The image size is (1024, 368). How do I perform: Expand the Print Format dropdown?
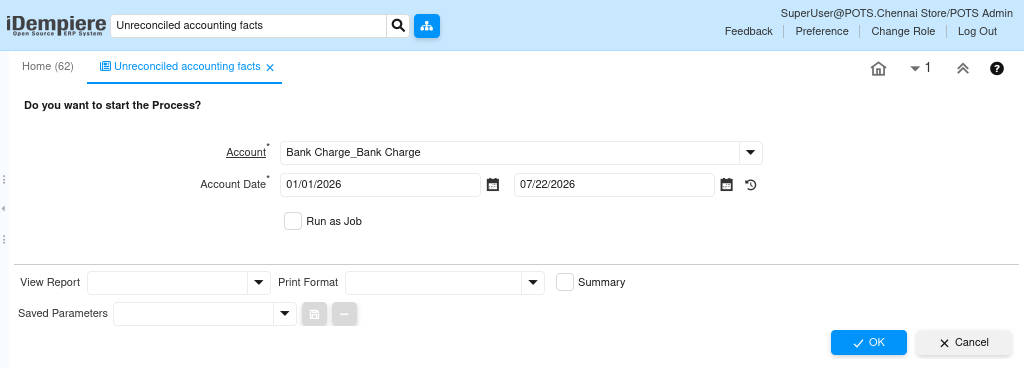coord(533,283)
